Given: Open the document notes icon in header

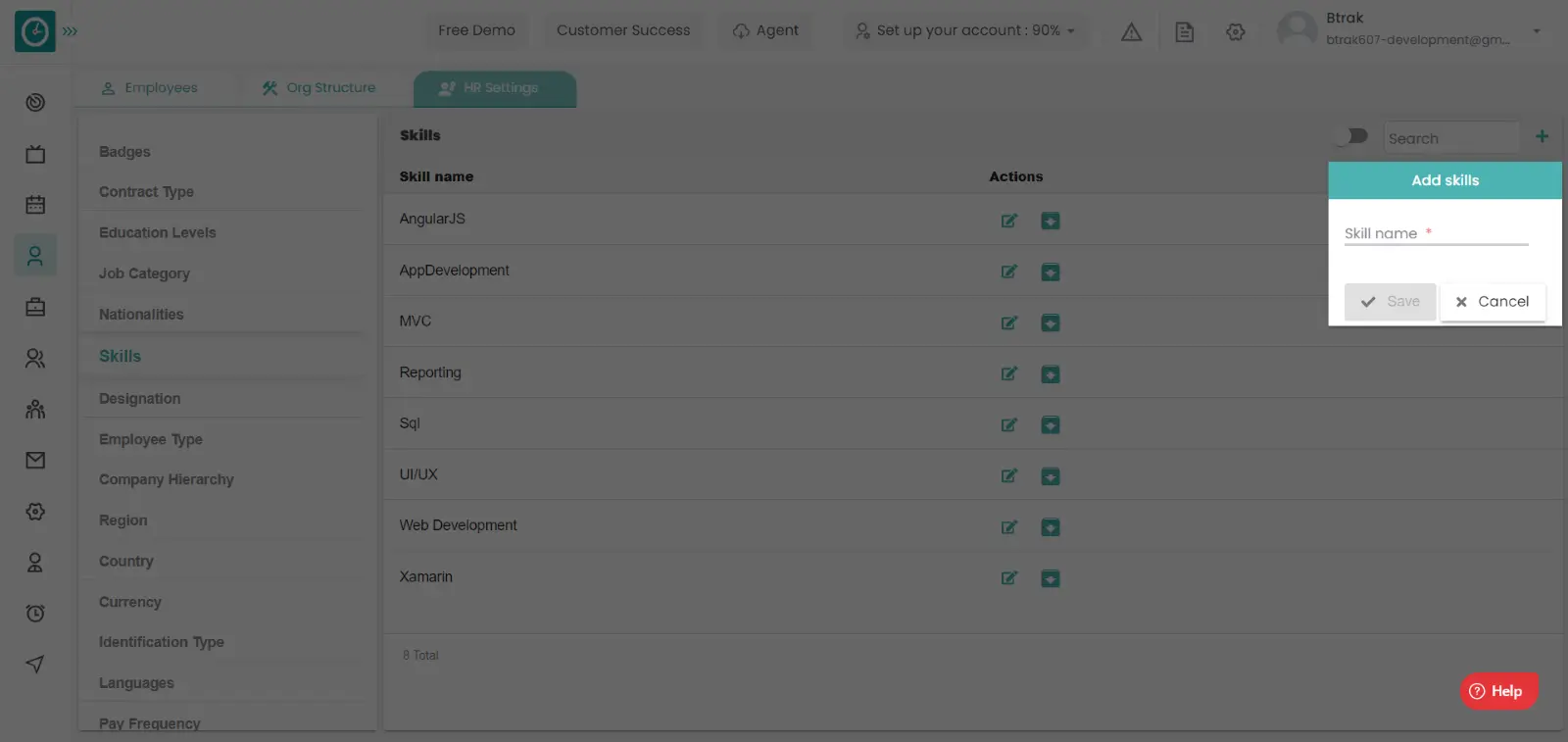Looking at the screenshot, I should click(x=1184, y=32).
